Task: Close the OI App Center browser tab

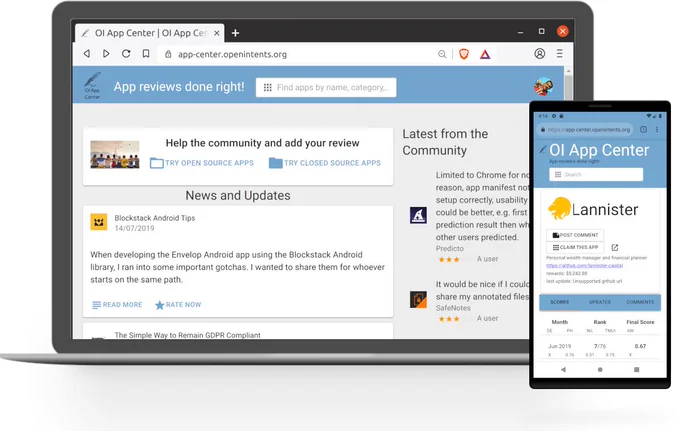Action: pos(216,33)
